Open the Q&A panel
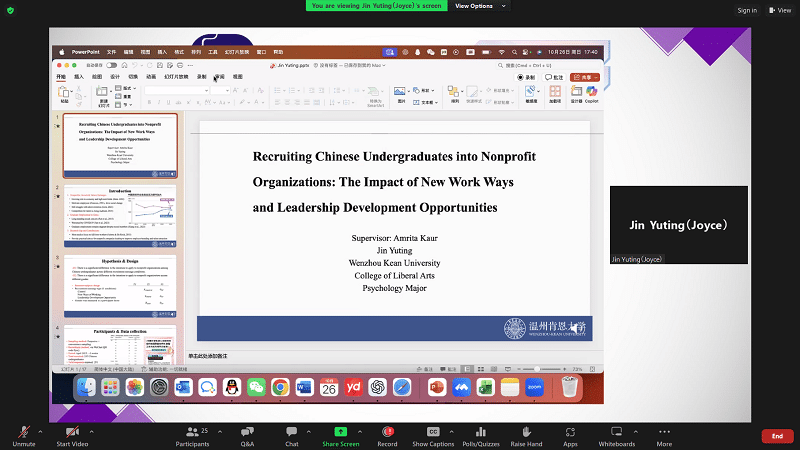 coord(247,431)
